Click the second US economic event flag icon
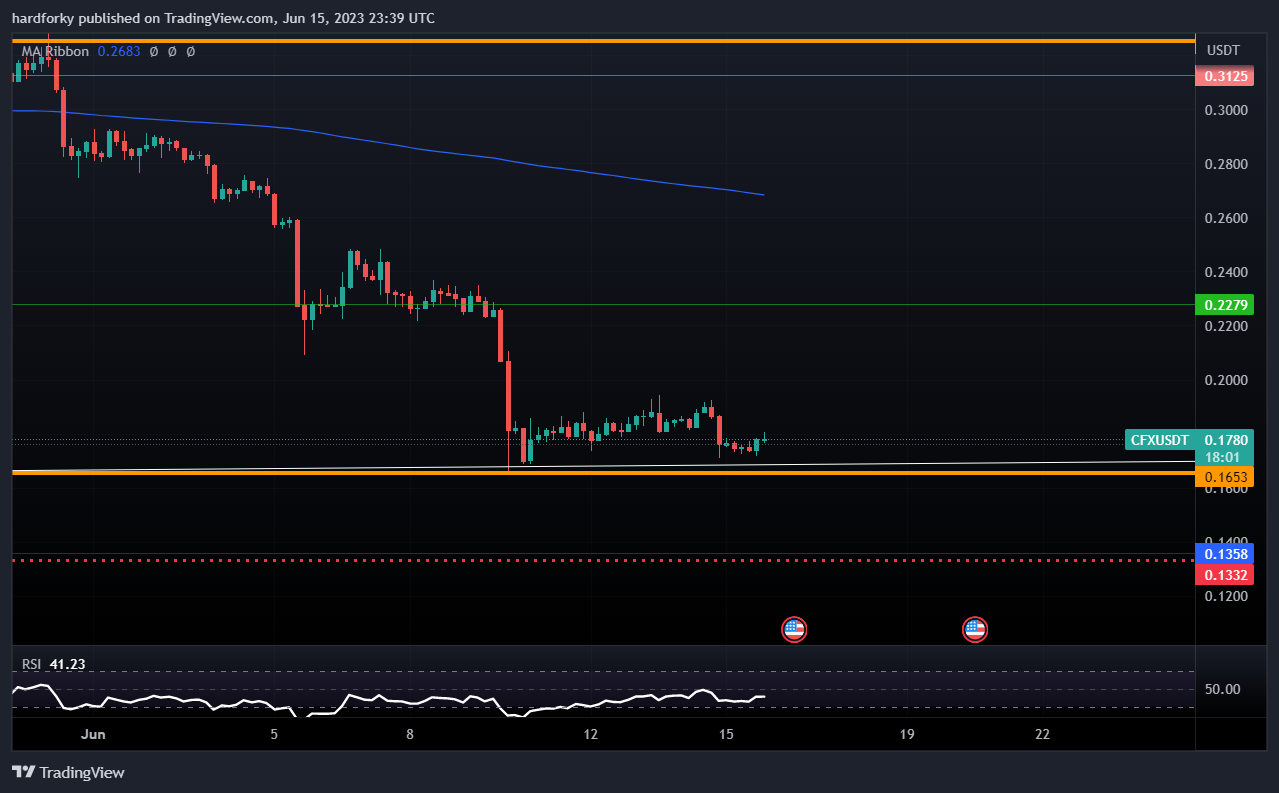The image size is (1279, 793). pos(974,629)
